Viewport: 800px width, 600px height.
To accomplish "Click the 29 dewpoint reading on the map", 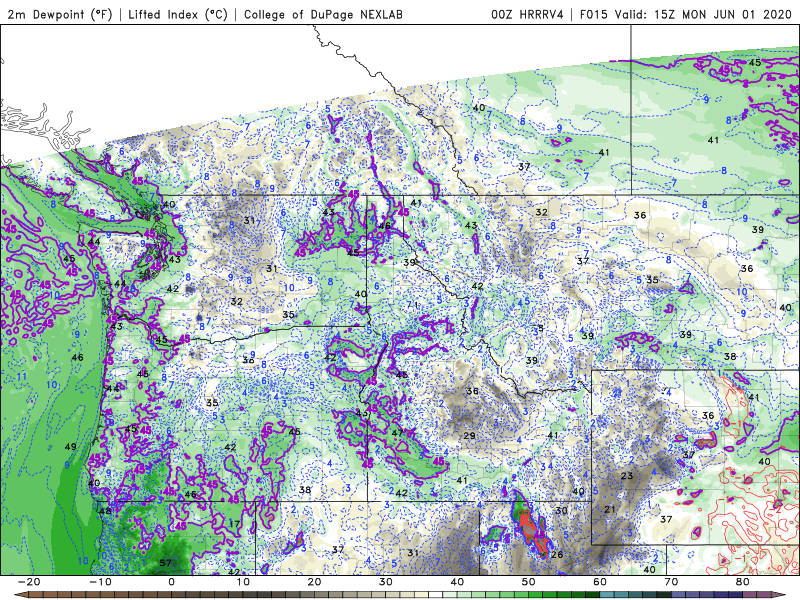I will 469,436.
